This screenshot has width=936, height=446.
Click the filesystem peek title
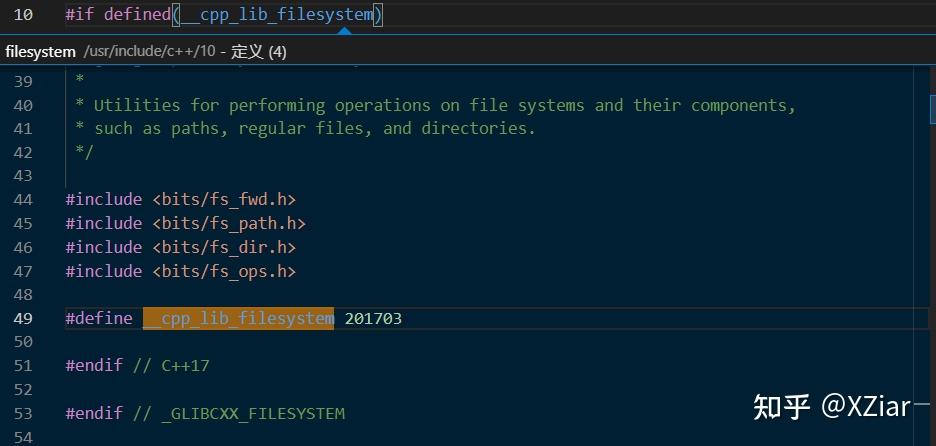[x=40, y=52]
